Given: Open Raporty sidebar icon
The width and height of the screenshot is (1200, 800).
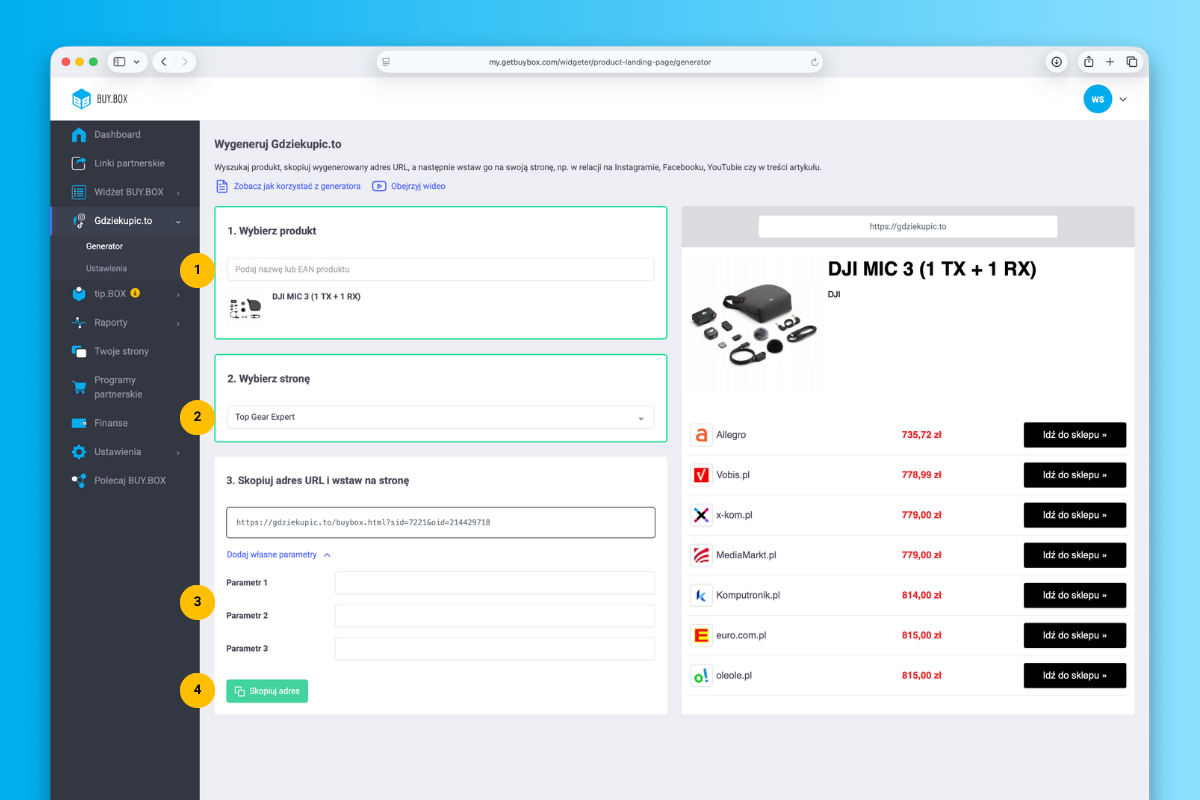Looking at the screenshot, I should (79, 323).
